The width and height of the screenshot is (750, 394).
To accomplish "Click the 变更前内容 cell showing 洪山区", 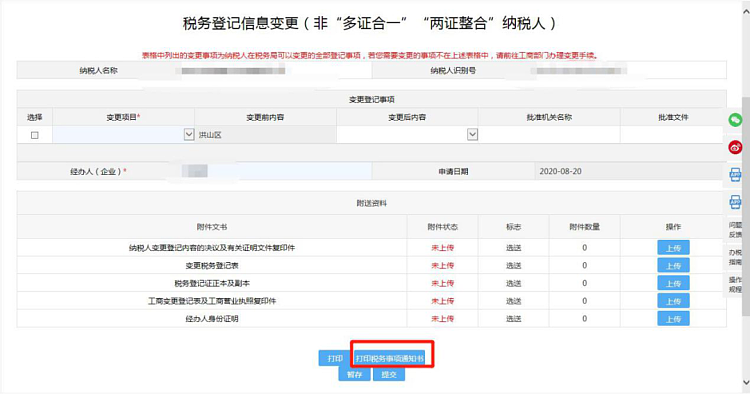I will [265, 135].
